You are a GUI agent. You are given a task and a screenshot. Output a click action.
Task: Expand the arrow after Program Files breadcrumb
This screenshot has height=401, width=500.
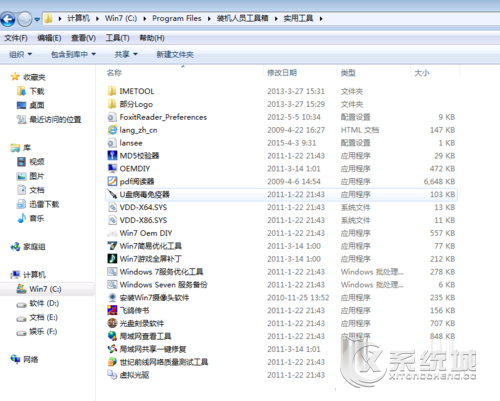coord(209,19)
